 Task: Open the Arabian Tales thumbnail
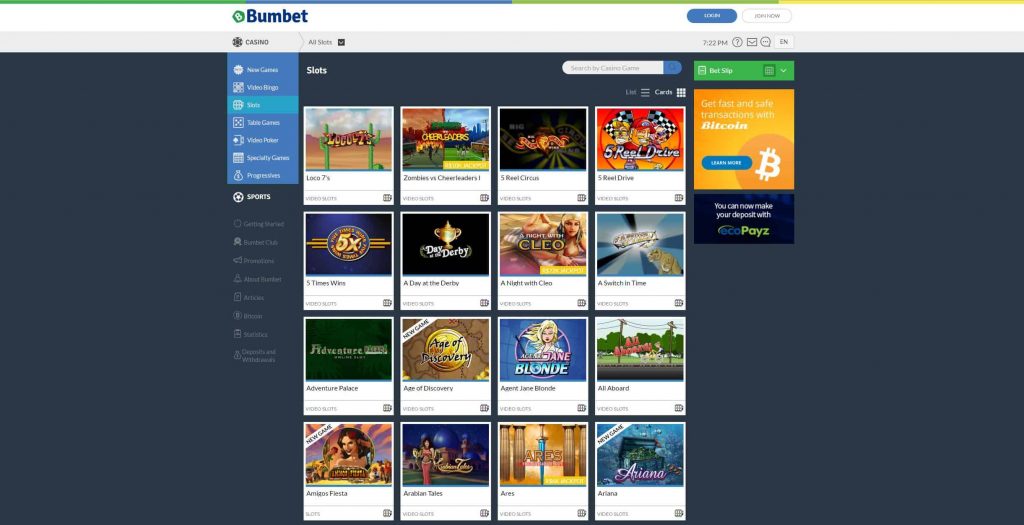point(445,454)
